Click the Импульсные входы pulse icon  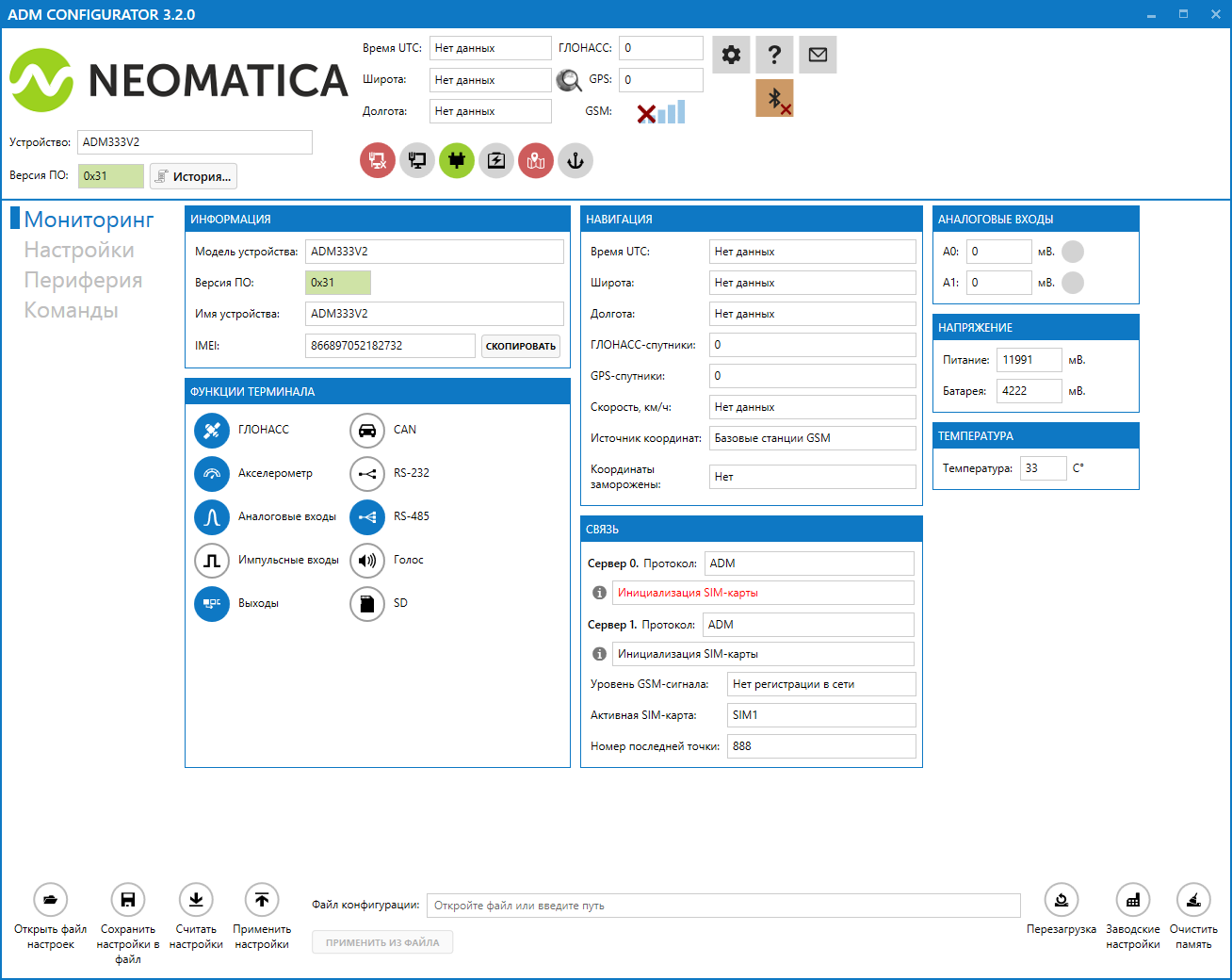tap(212, 560)
